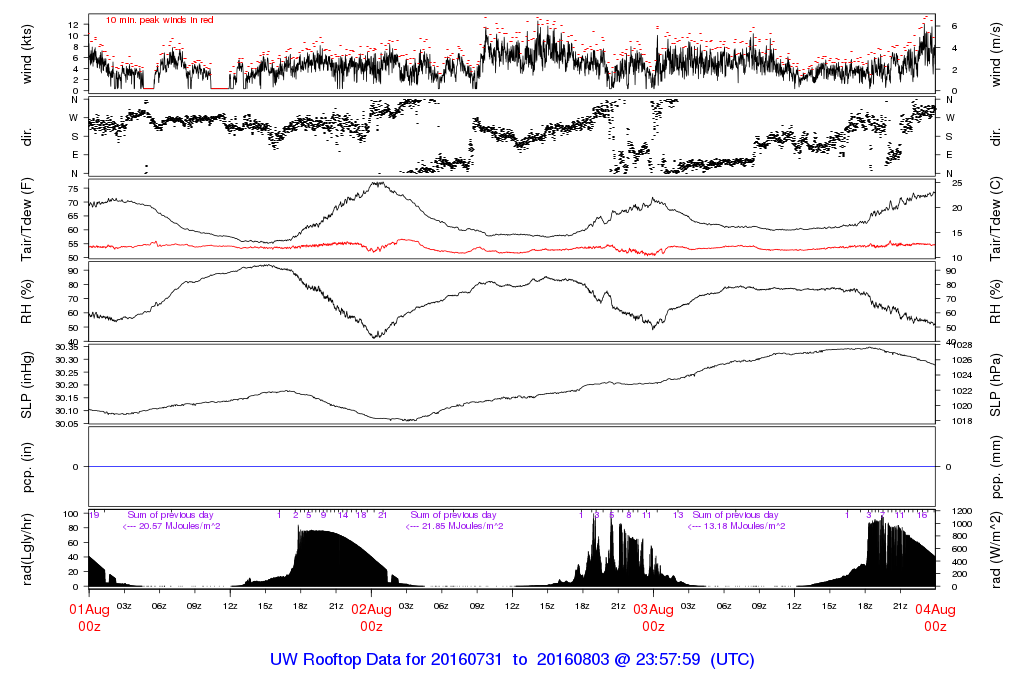
Task: Select the 'Tair/Tdew (F)' axis label
Action: [x=27, y=218]
